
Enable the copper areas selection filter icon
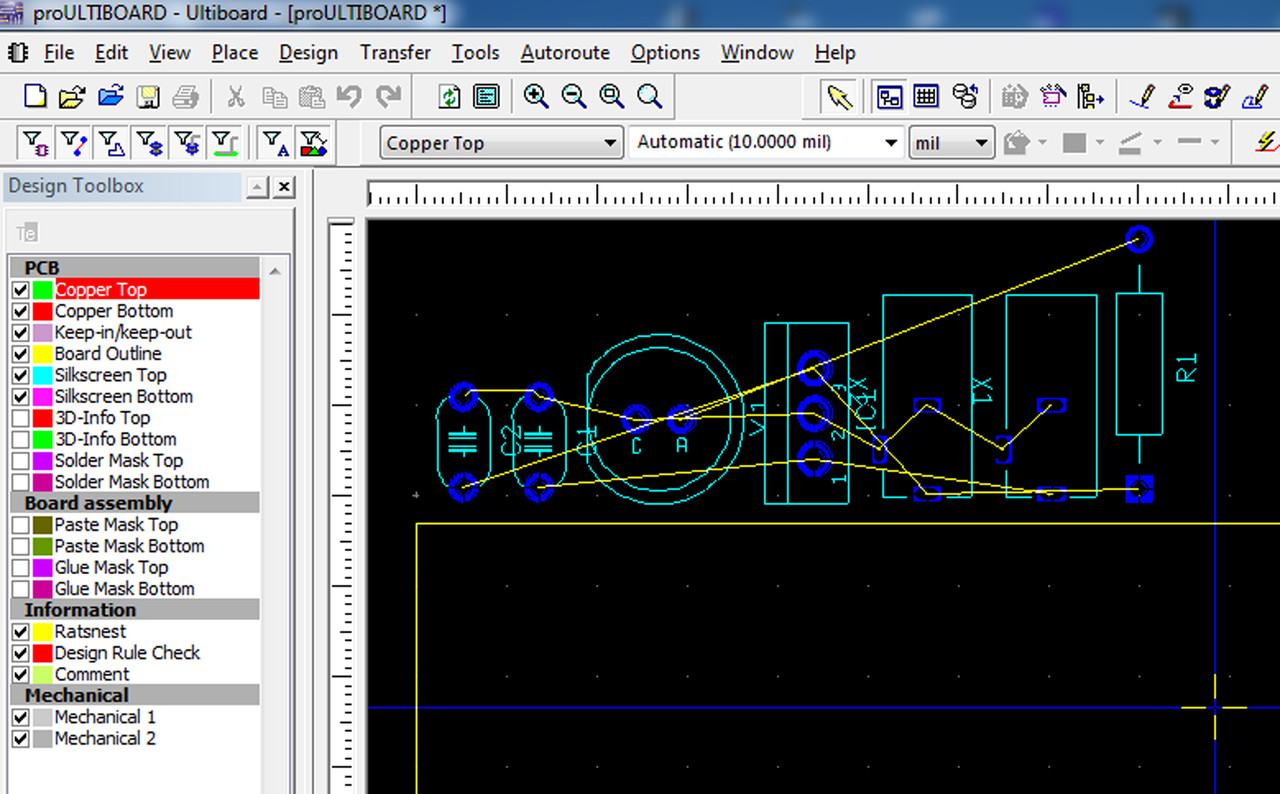(112, 143)
